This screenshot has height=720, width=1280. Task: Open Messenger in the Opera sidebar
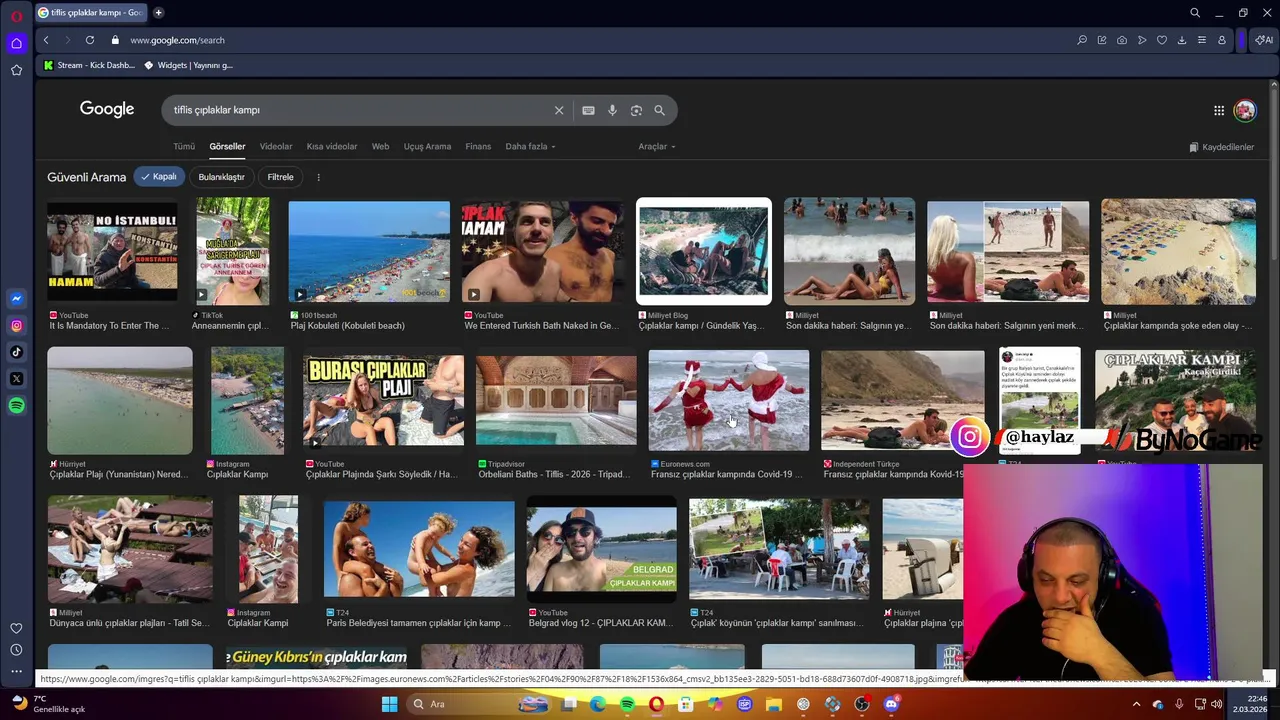[16, 298]
